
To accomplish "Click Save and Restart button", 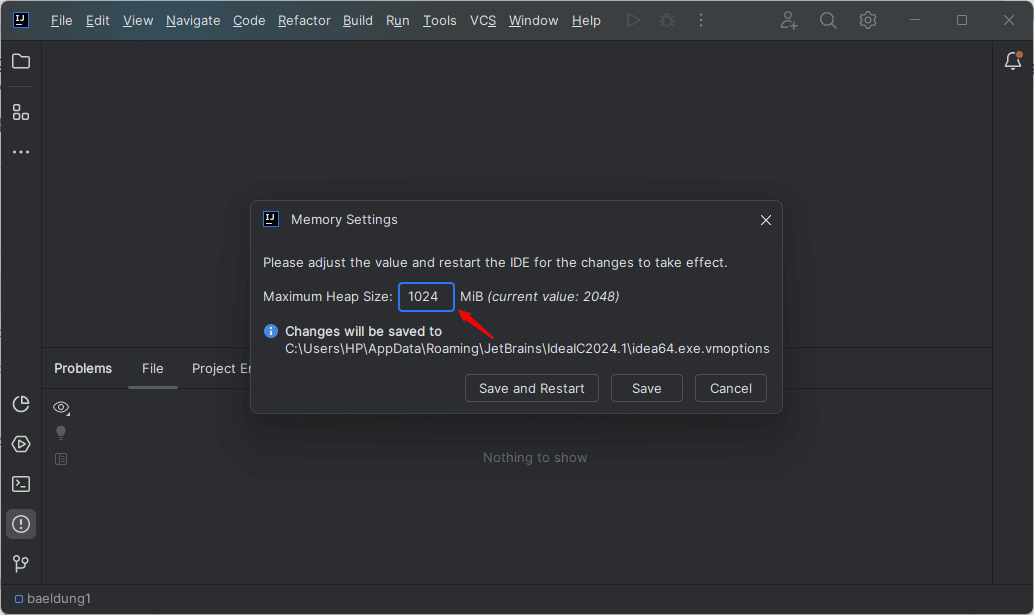I will (532, 388).
